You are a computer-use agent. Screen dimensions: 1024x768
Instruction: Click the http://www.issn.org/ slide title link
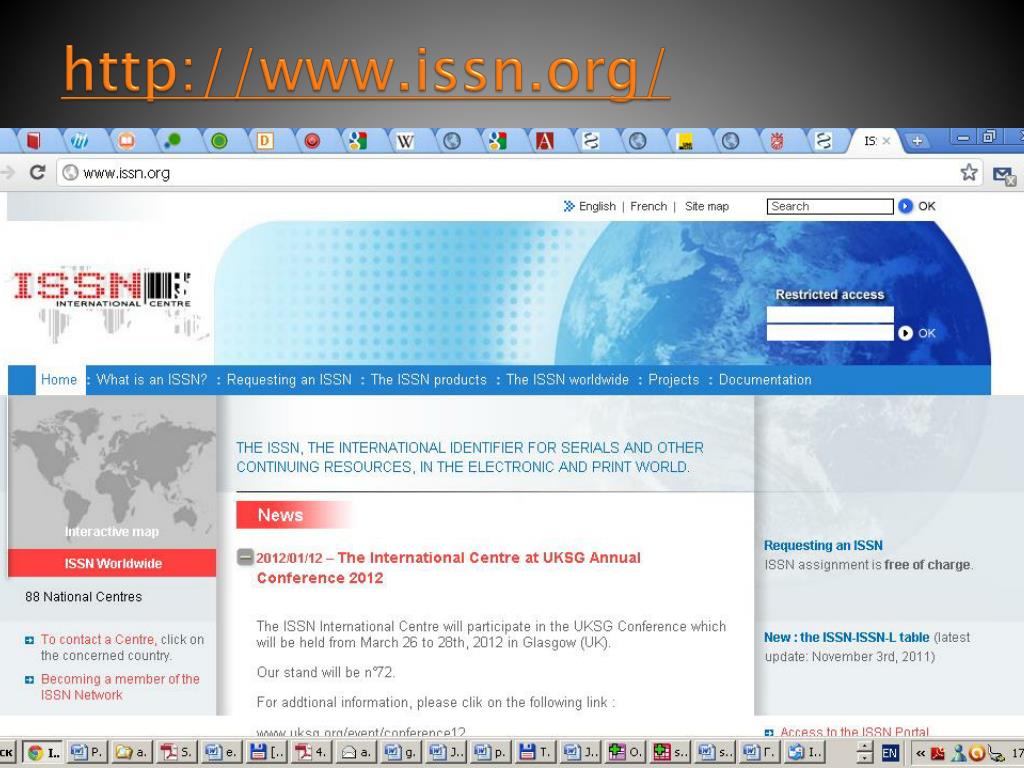[364, 71]
